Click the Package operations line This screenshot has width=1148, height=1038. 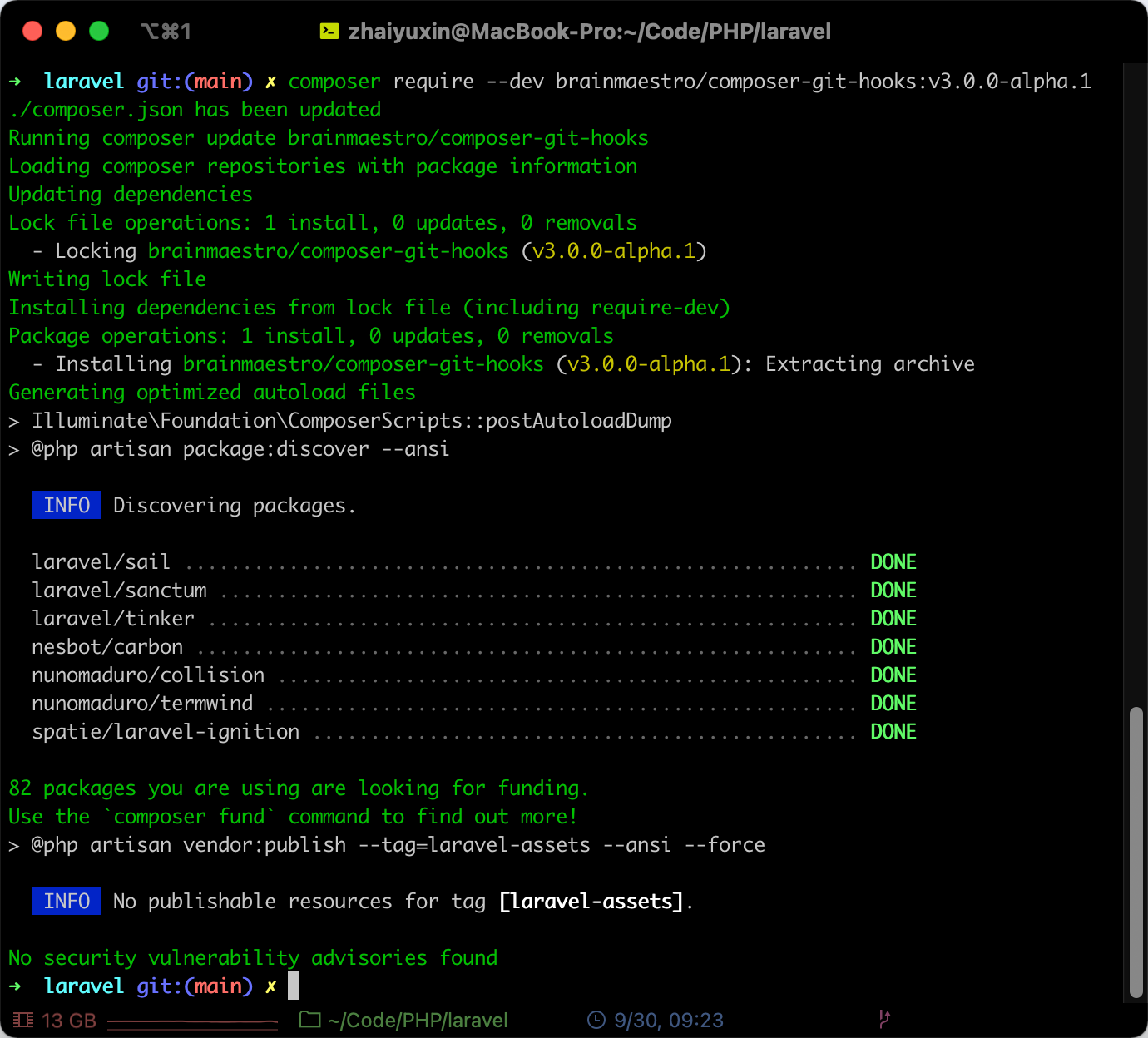(311, 336)
